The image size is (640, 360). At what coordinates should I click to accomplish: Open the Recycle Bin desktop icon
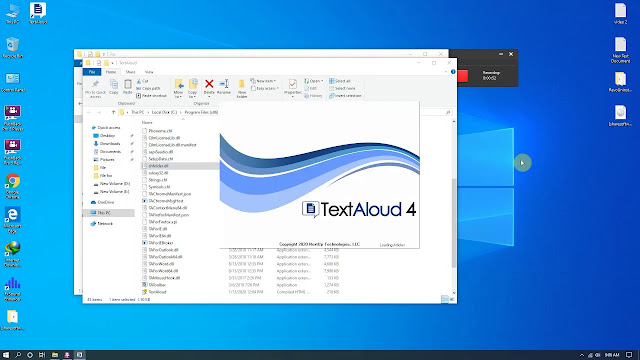coord(13,48)
